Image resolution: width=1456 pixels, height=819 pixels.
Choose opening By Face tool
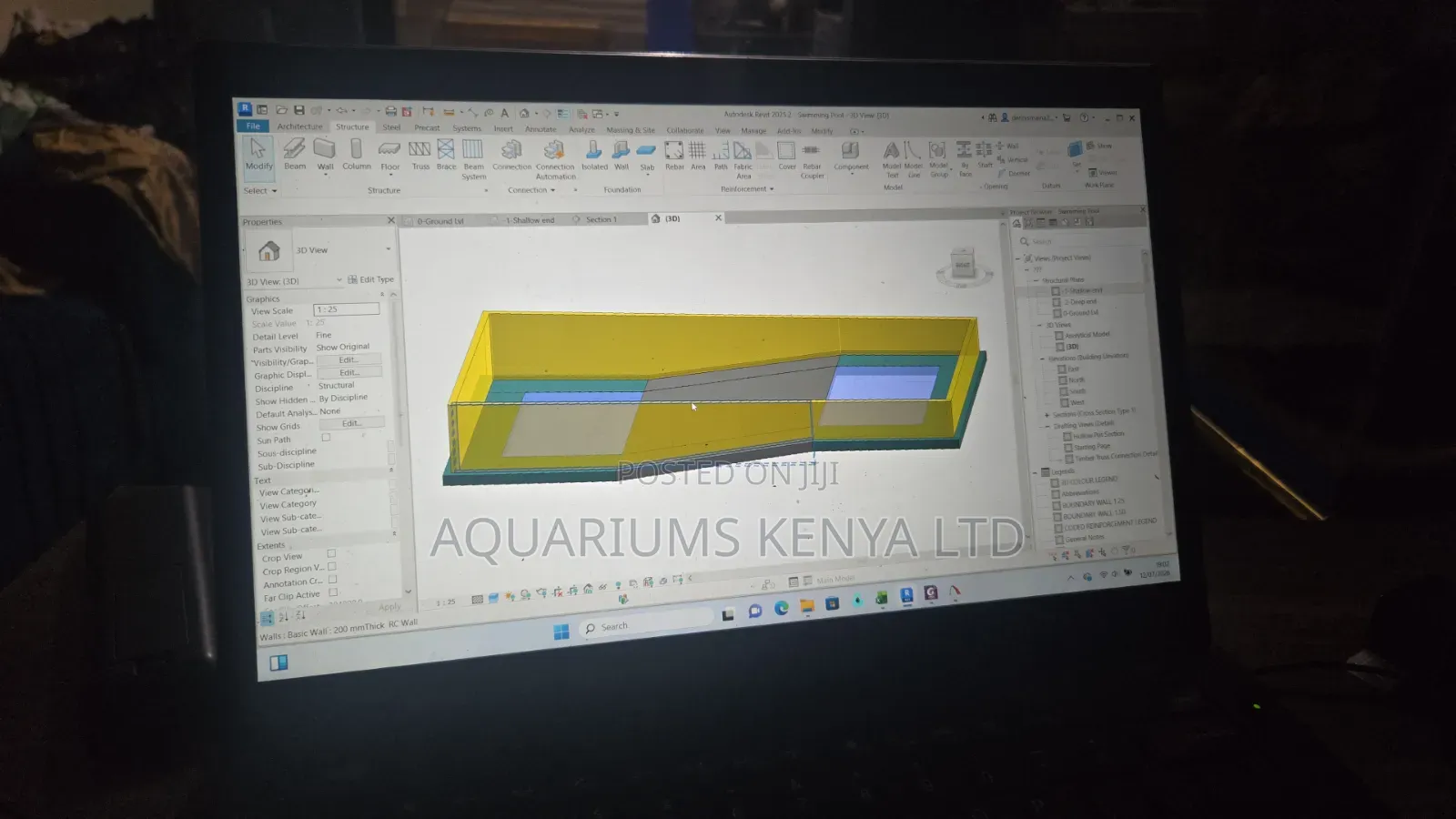pos(965,159)
